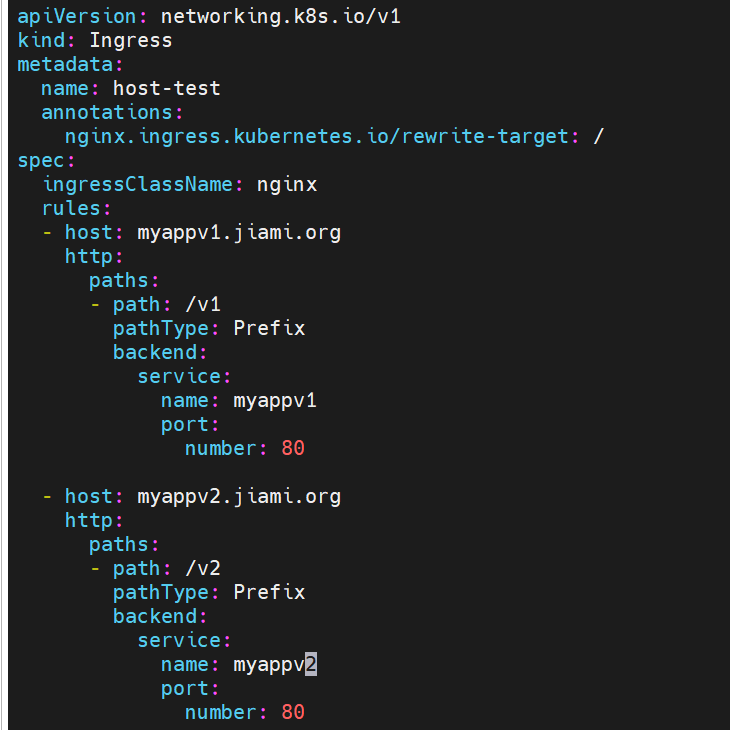Click the rewrite-target annotation key
This screenshot has width=730, height=730.
pos(316,137)
